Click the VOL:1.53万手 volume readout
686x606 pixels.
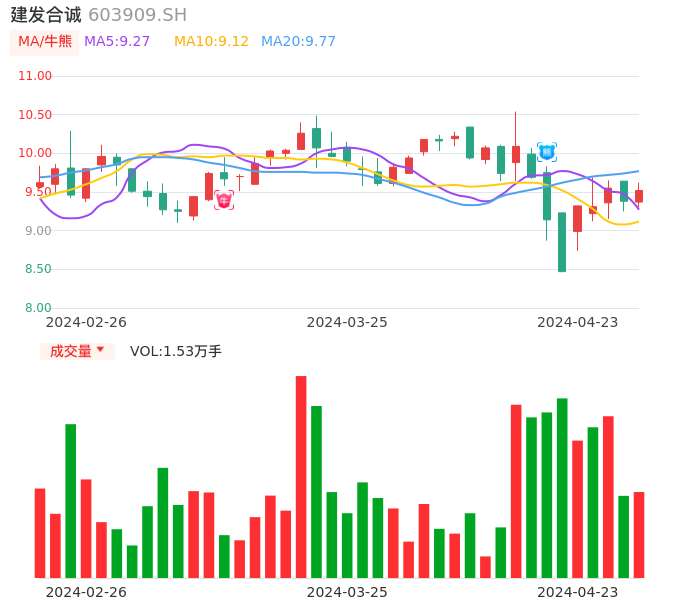[x=176, y=351]
